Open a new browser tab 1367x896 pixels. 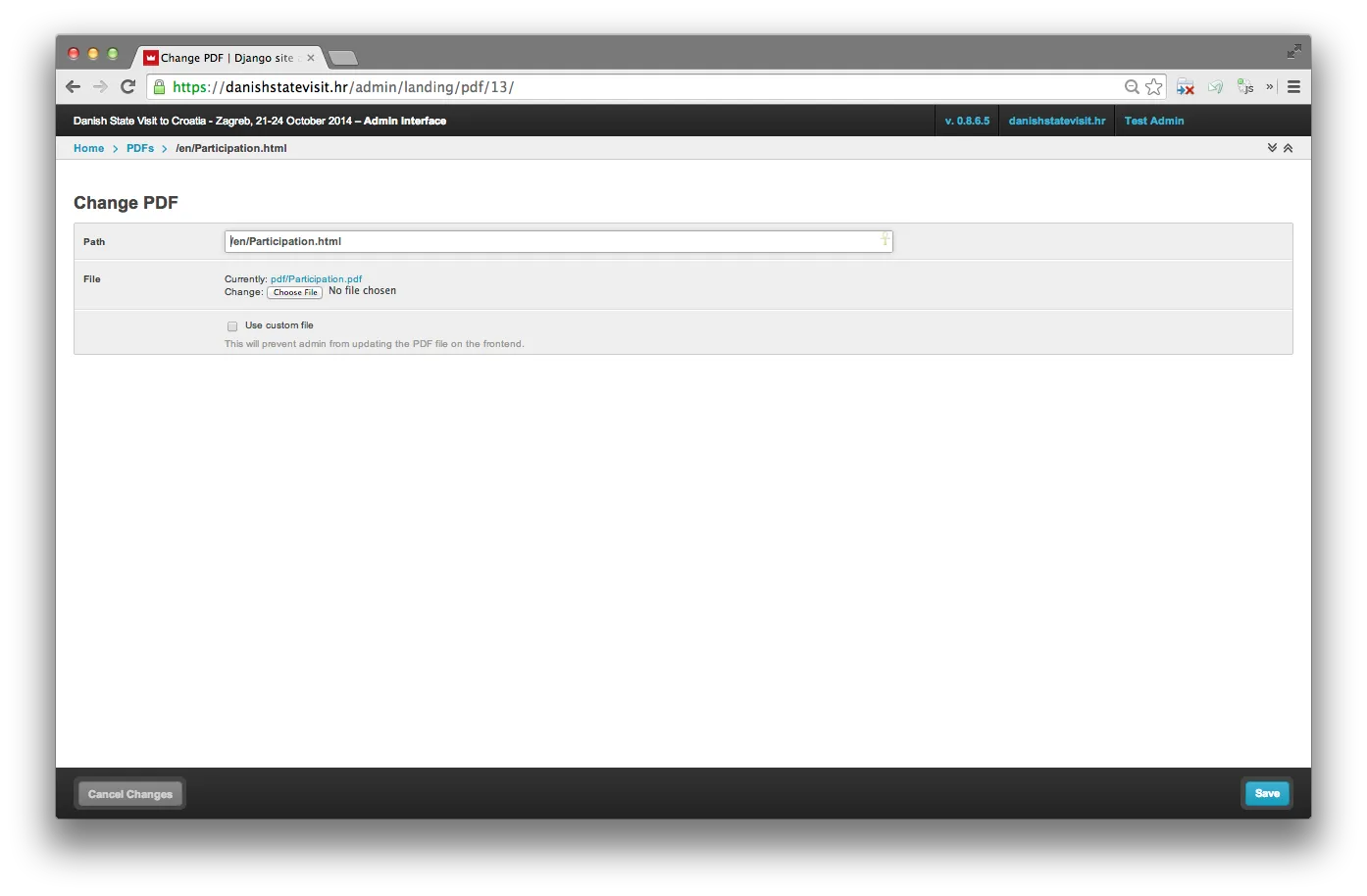(x=342, y=58)
